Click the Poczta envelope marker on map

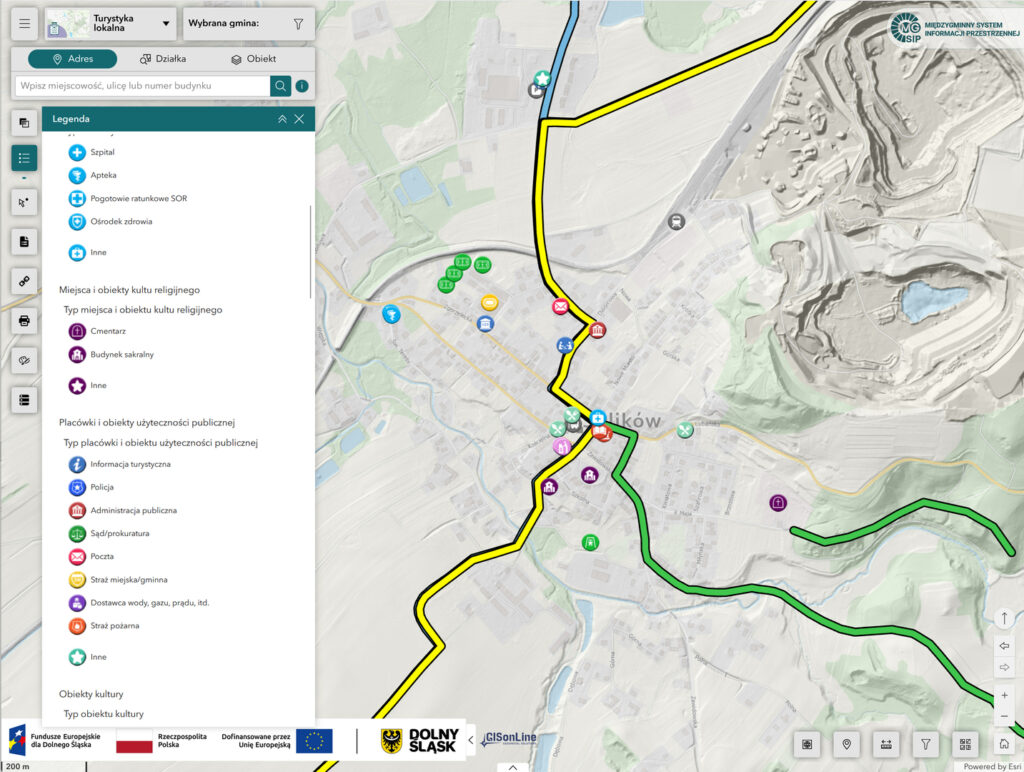point(560,307)
